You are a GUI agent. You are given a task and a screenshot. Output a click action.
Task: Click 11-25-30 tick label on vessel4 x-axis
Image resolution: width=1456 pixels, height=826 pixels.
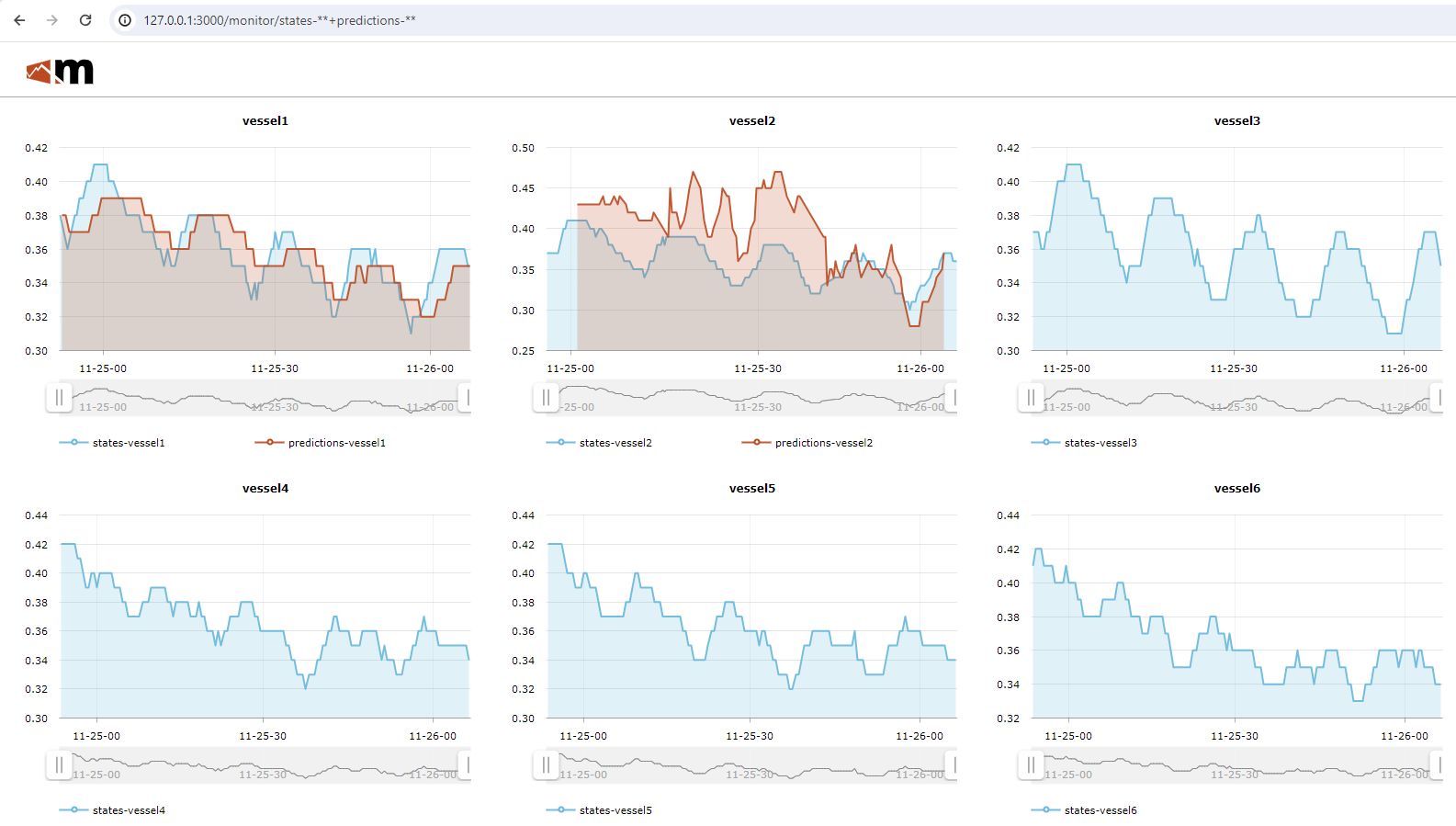coord(263,736)
